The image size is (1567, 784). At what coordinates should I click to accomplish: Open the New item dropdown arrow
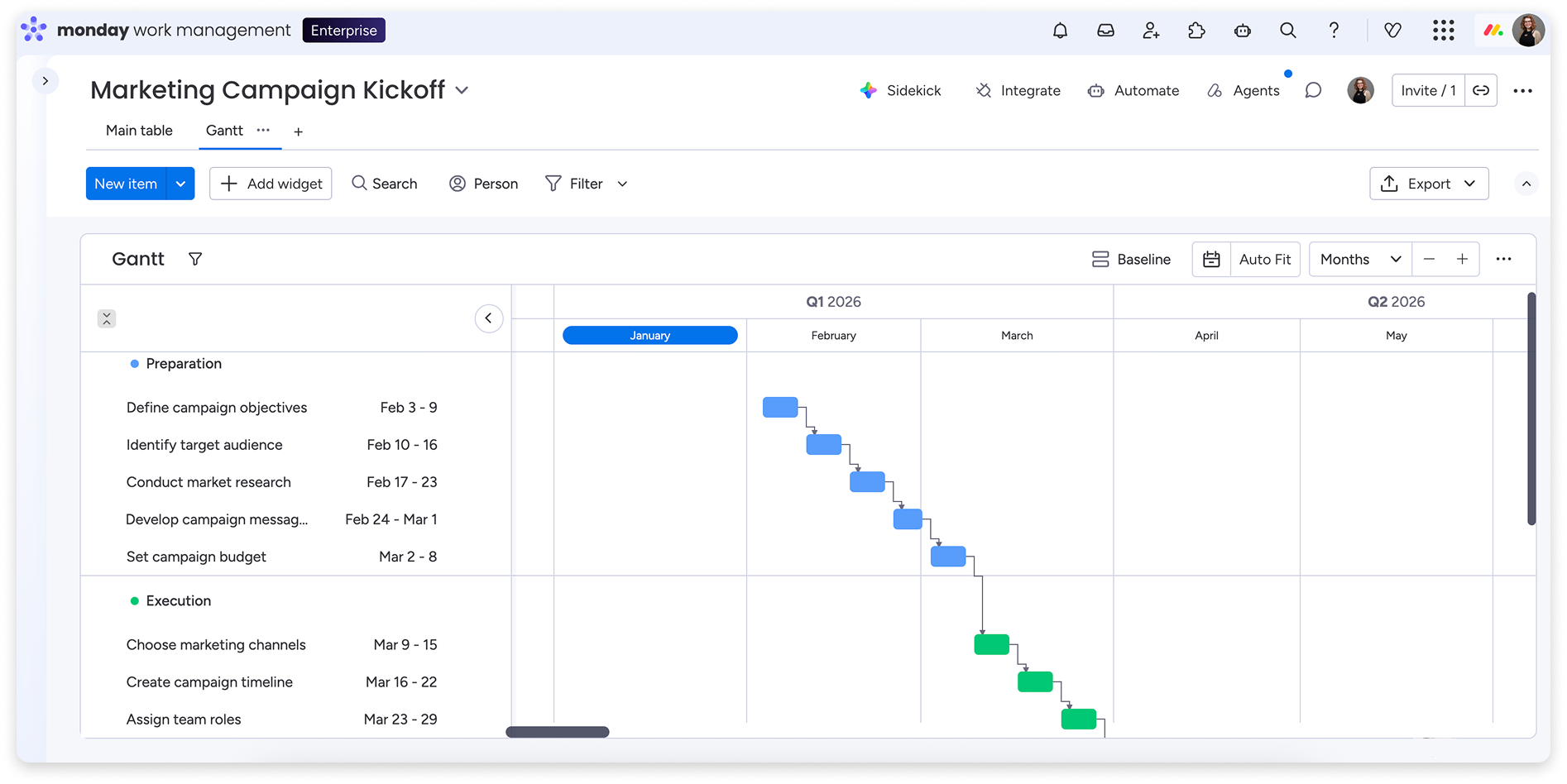point(180,184)
